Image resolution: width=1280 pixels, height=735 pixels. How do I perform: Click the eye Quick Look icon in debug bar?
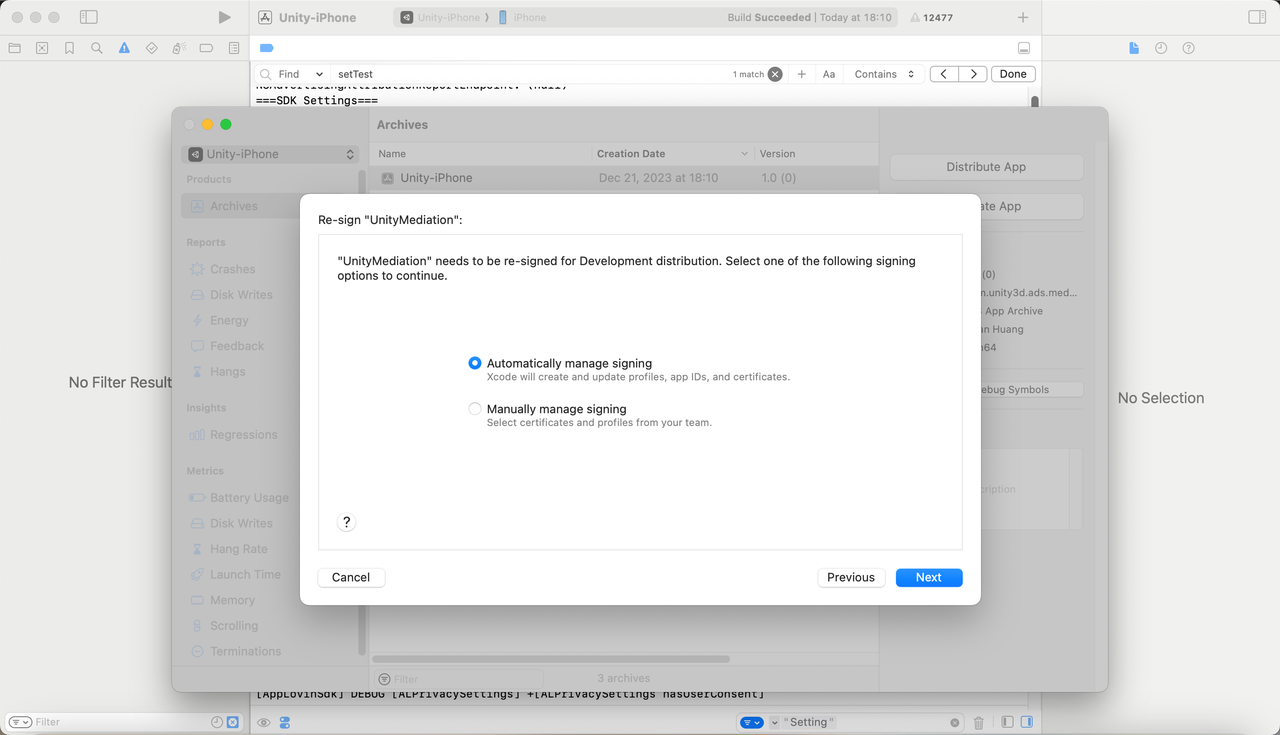[264, 722]
